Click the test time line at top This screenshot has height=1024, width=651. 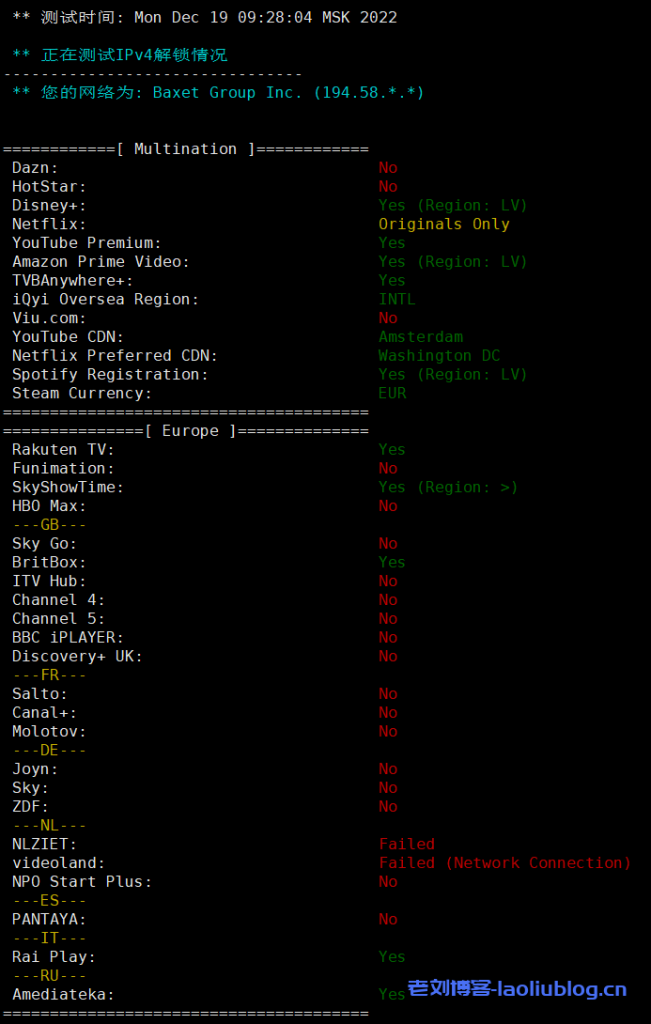tap(204, 17)
